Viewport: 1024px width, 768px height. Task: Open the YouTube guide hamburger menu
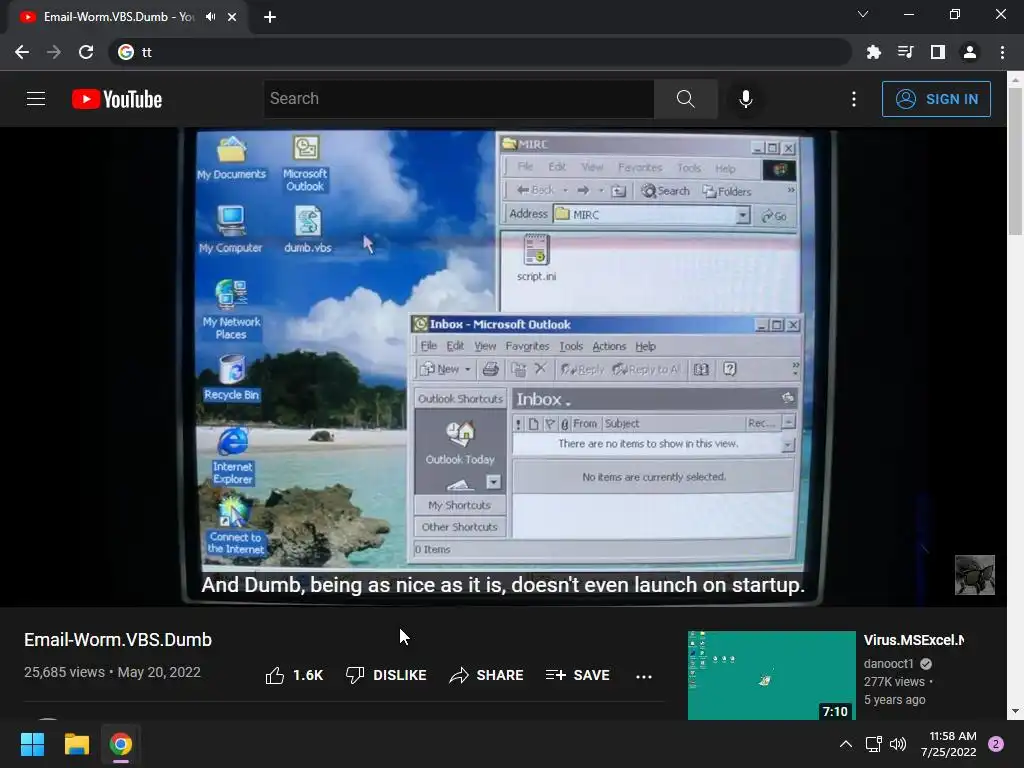click(36, 99)
